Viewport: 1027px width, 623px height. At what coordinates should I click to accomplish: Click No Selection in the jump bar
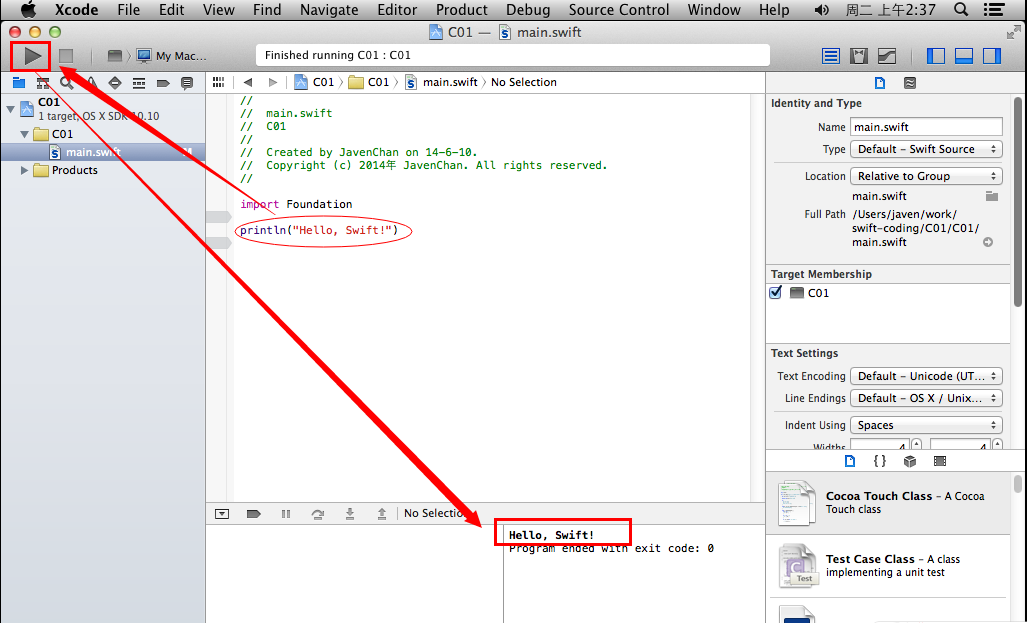[524, 82]
